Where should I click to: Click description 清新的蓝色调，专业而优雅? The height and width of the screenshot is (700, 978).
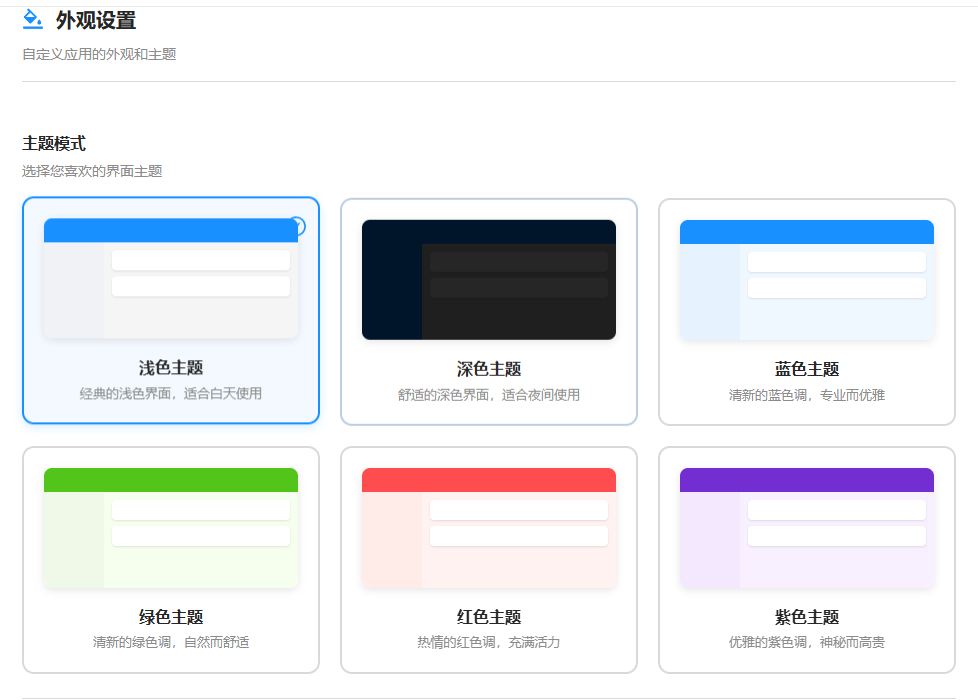(x=807, y=395)
